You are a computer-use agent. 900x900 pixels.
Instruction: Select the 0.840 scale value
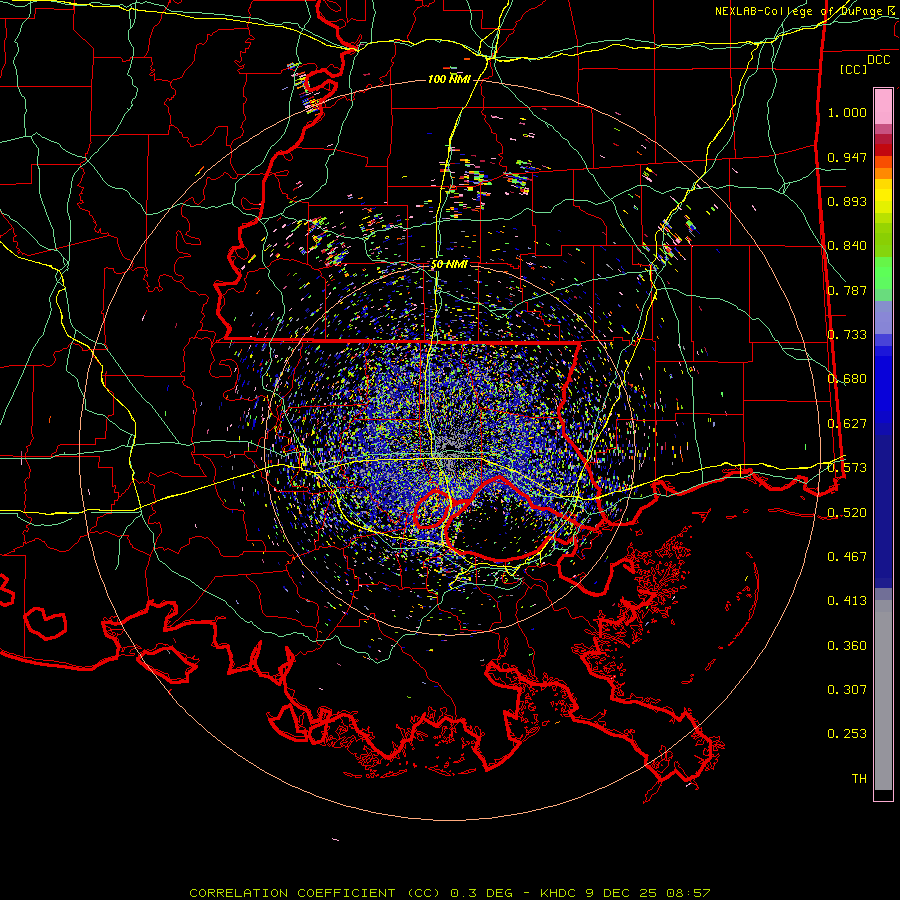[847, 246]
